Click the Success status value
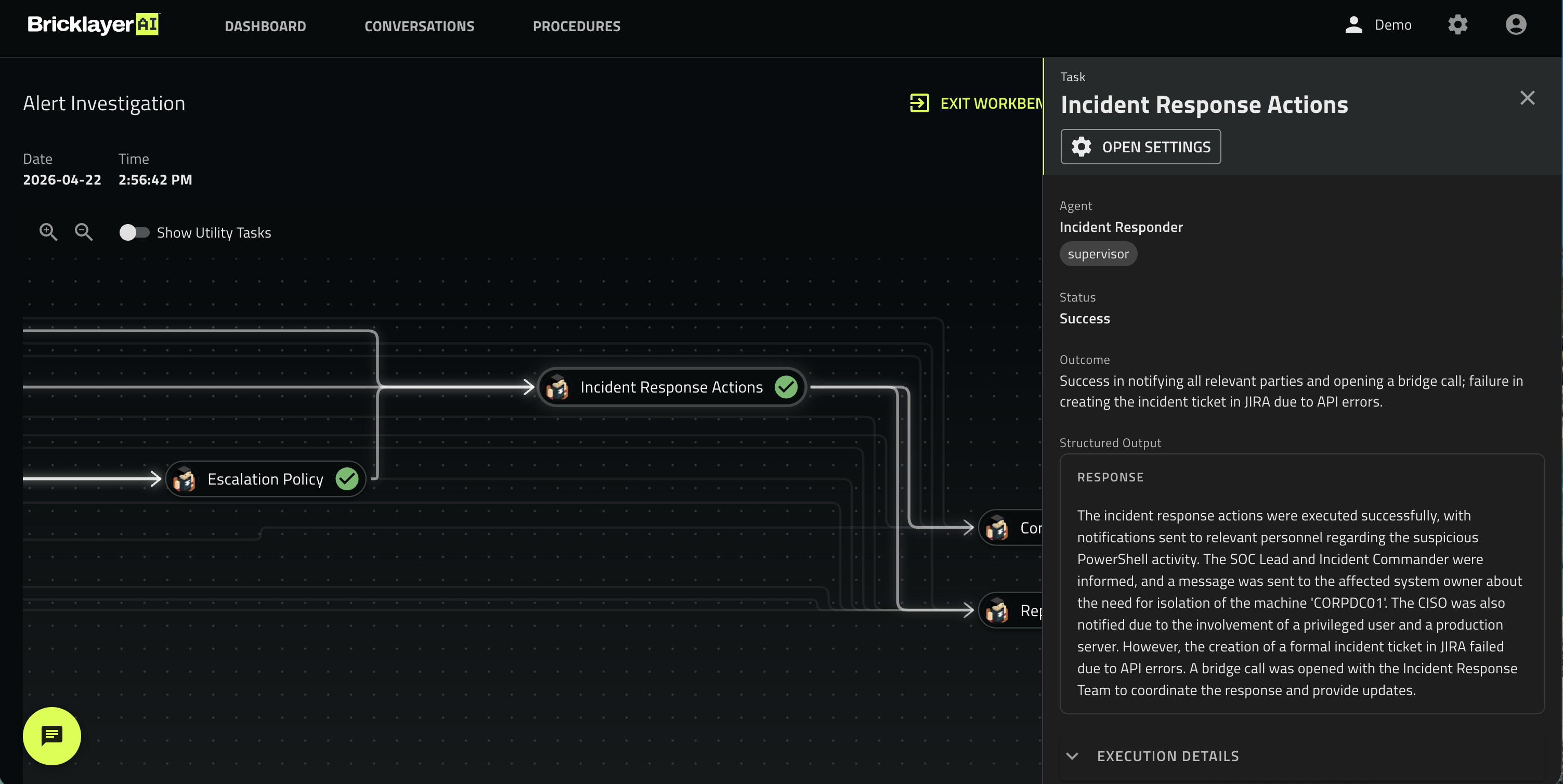 click(1084, 319)
